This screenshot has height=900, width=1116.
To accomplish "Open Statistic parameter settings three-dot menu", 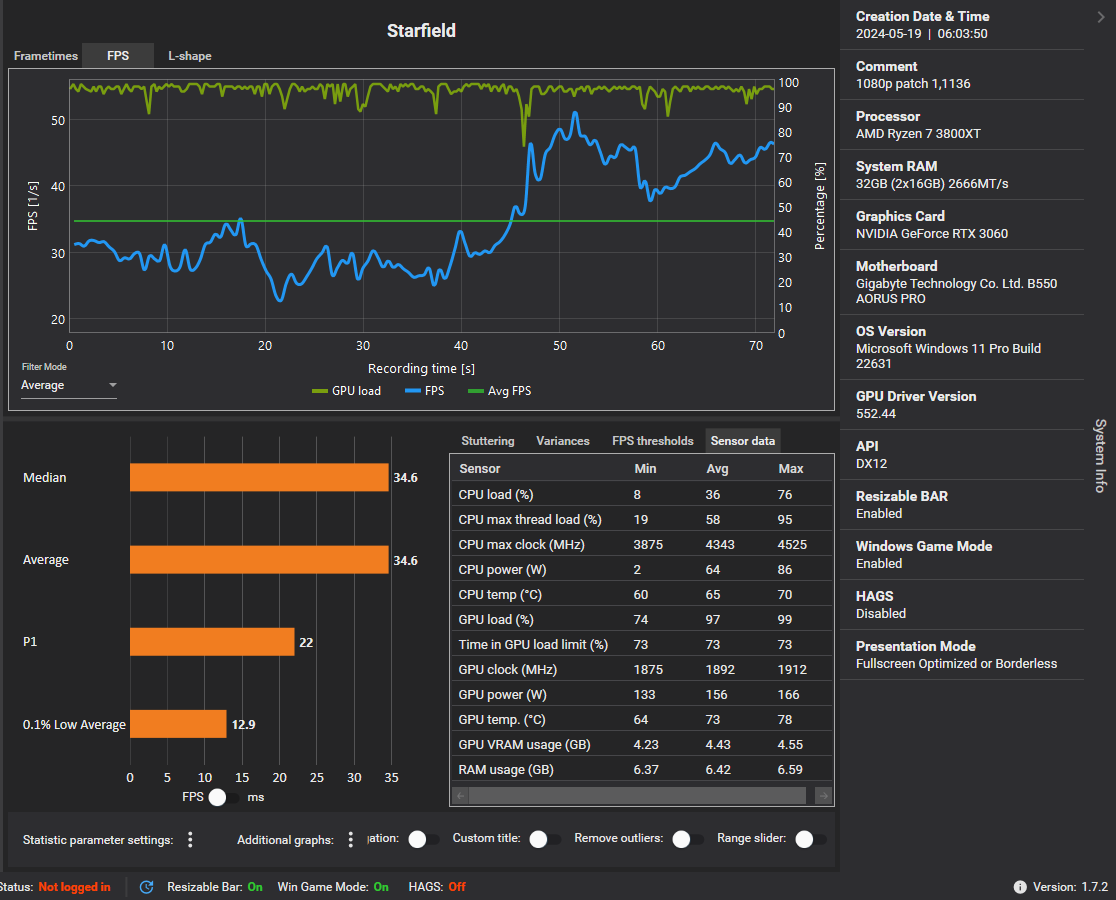I will (x=190, y=840).
